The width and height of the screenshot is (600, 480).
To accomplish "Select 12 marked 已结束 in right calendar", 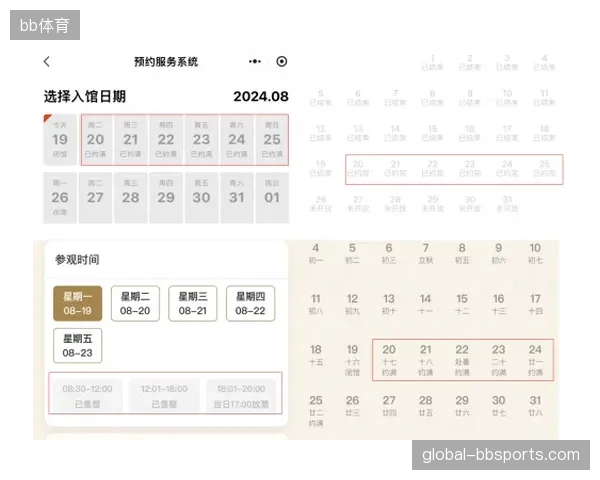I will tap(321, 133).
